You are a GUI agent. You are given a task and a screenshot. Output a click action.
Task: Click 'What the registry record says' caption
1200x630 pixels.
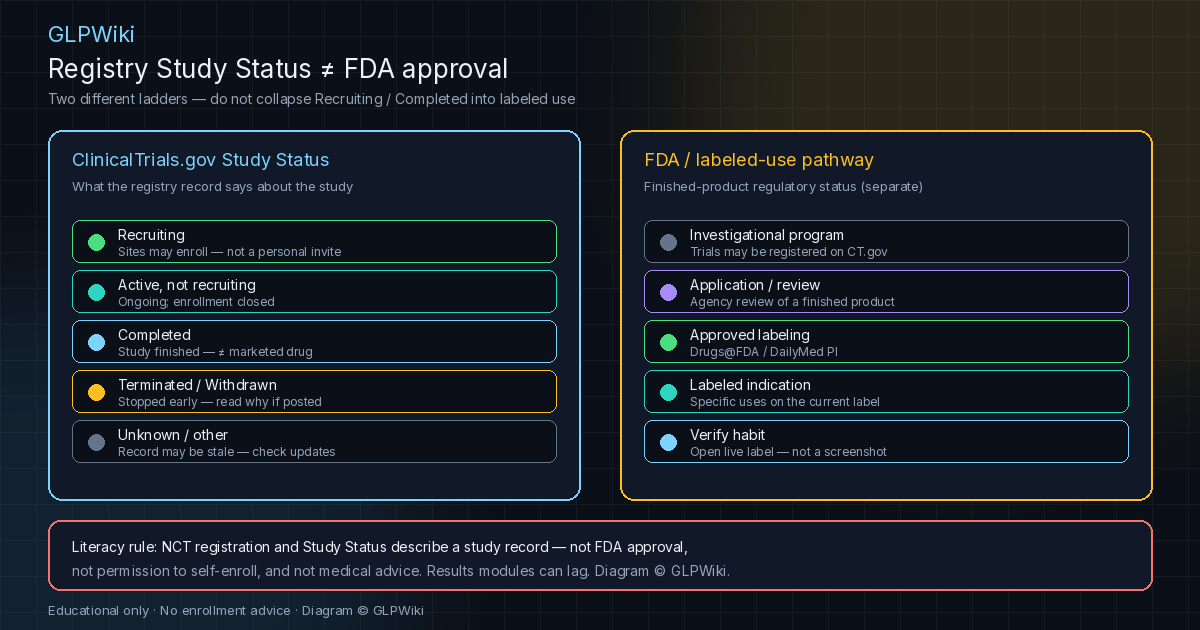(212, 187)
